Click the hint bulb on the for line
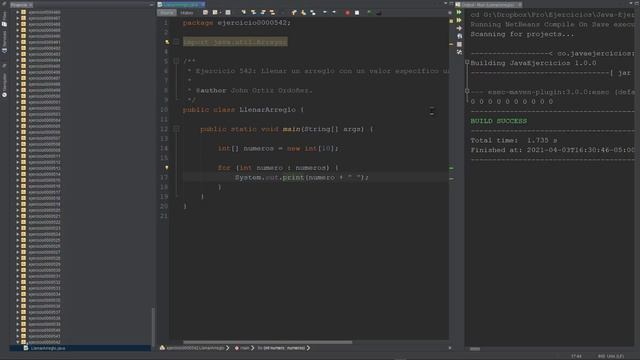640x360 pixels. tap(167, 168)
